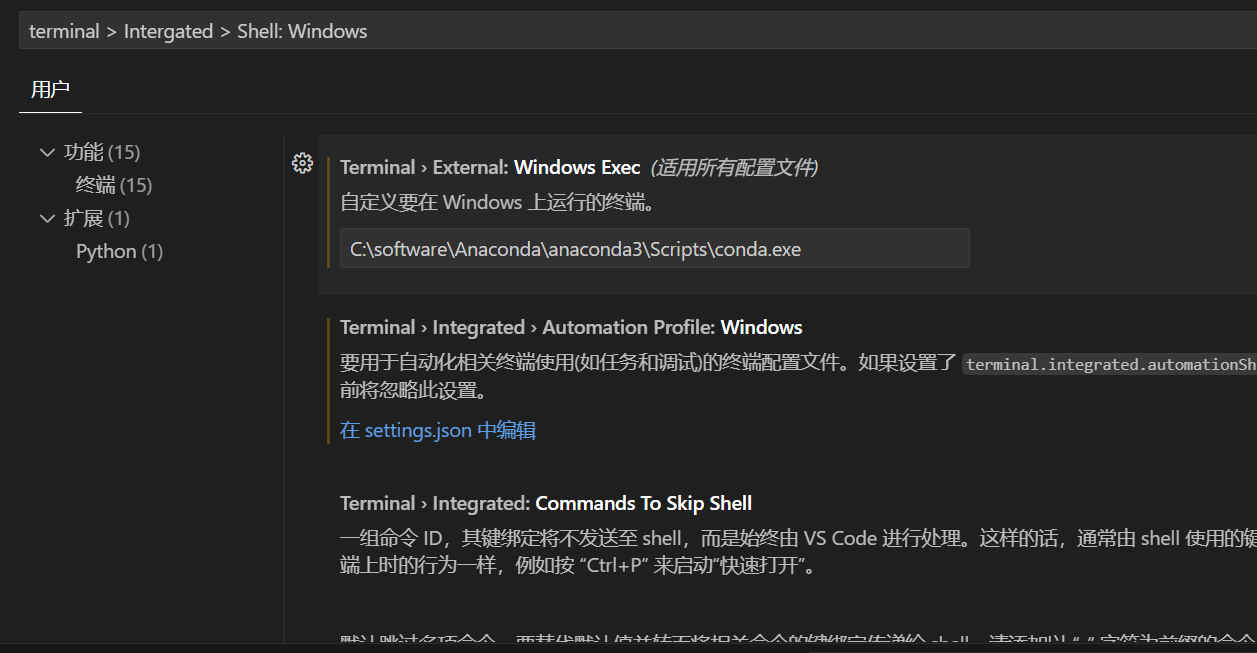1257x653 pixels.
Task: Click the Automation Profile: Windows setting title
Action: tap(571, 327)
